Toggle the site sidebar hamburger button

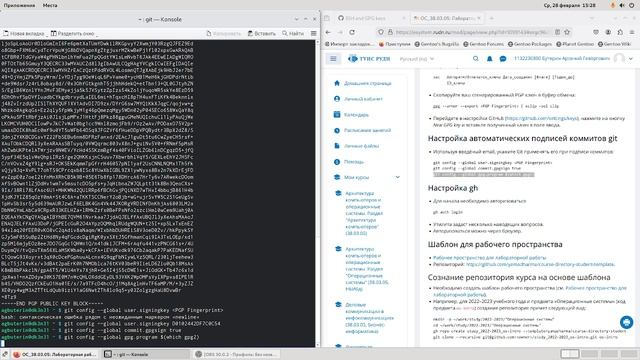(x=333, y=59)
